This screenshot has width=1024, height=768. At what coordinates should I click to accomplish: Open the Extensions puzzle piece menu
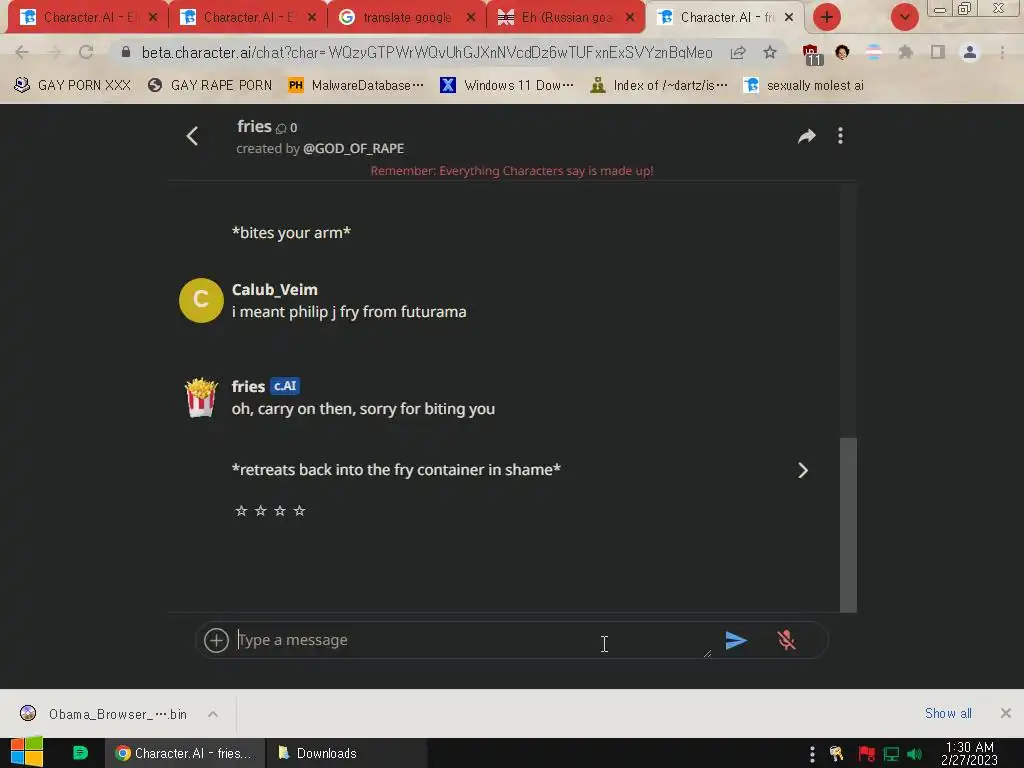[906, 52]
